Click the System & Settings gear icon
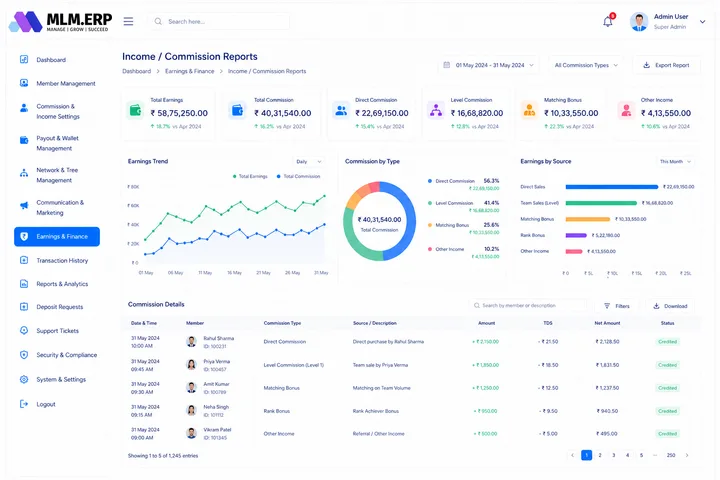 coord(24,379)
